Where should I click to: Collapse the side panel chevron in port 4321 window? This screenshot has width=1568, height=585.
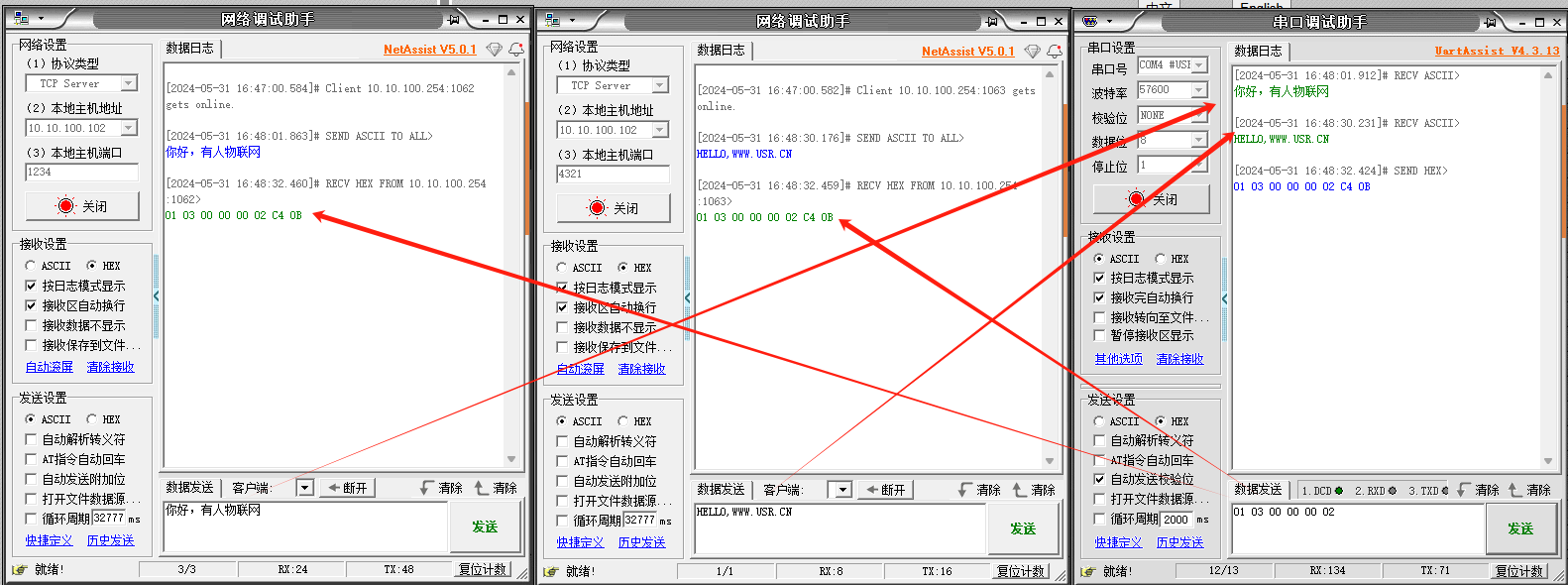[x=687, y=298]
